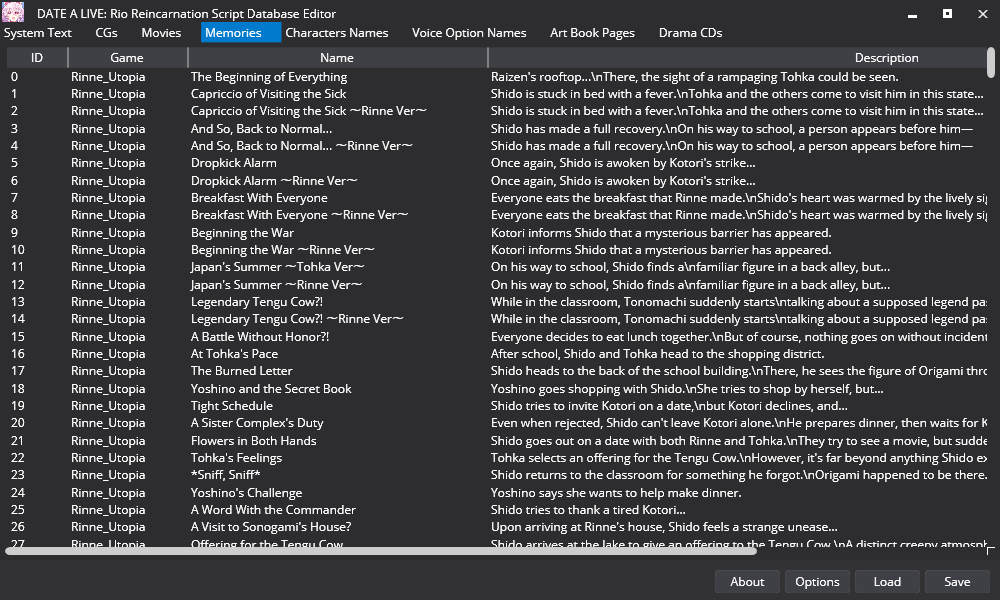Image resolution: width=1000 pixels, height=600 pixels.
Task: Click 'Tight Schedule' name cell
Action: coord(232,406)
